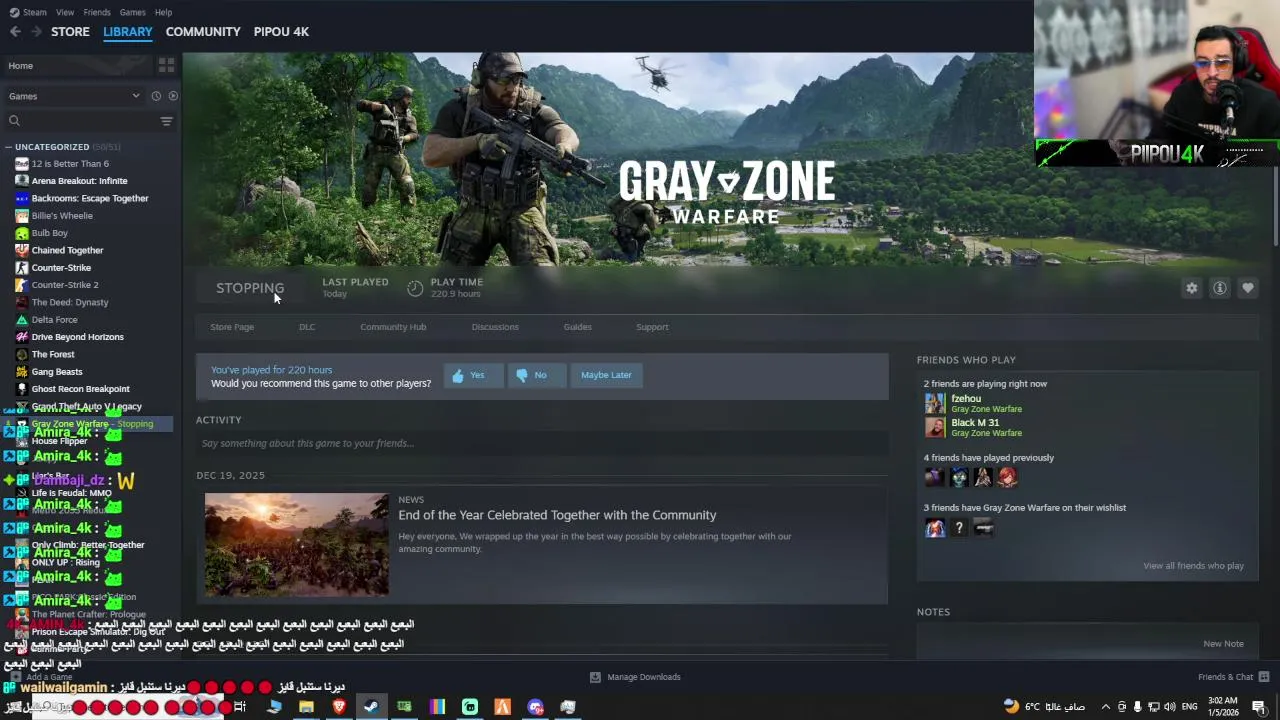Click the thumbs-down No recommendation button
The height and width of the screenshot is (720, 1280).
[536, 375]
